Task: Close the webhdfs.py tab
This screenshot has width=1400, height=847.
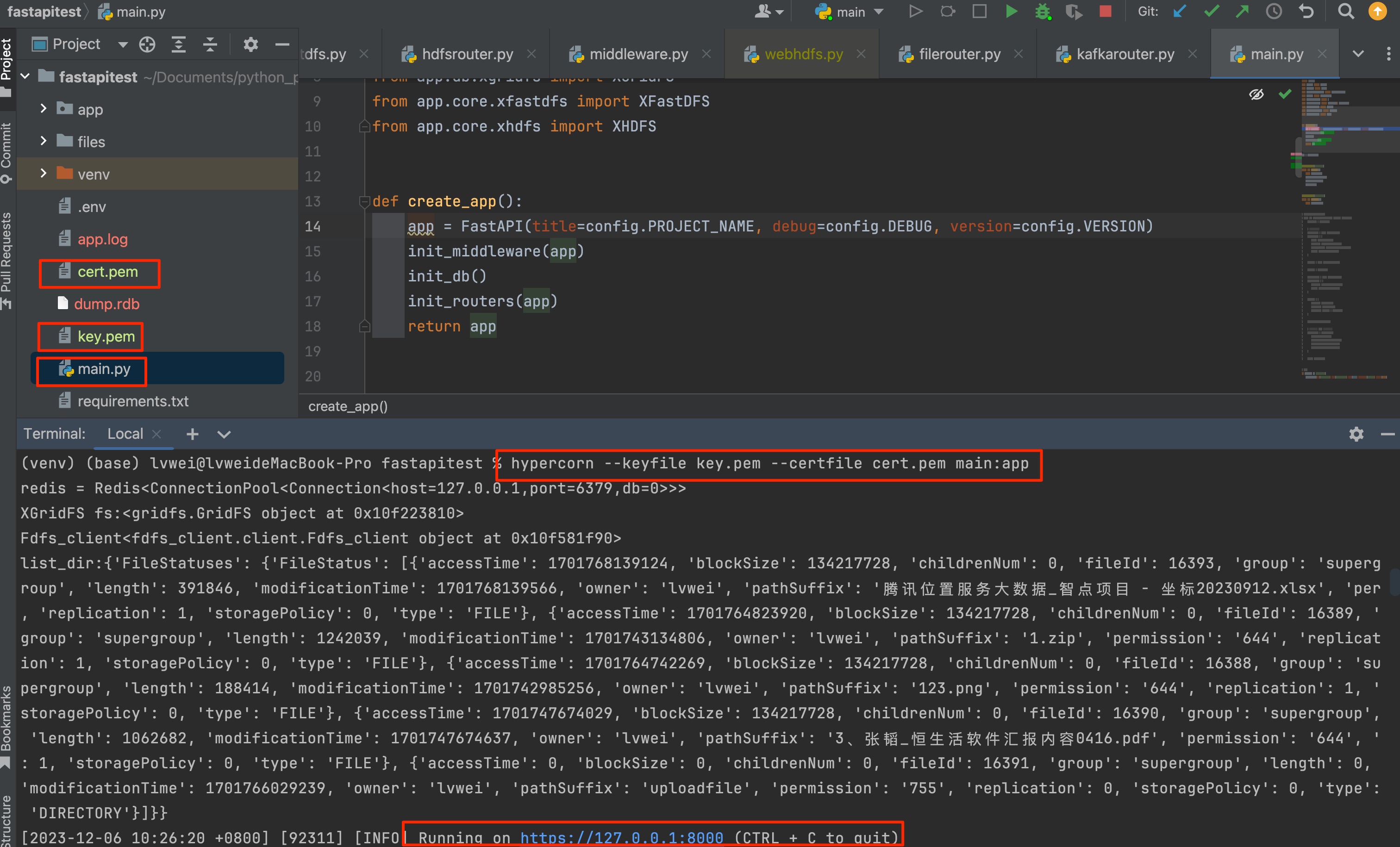Action: 862,54
